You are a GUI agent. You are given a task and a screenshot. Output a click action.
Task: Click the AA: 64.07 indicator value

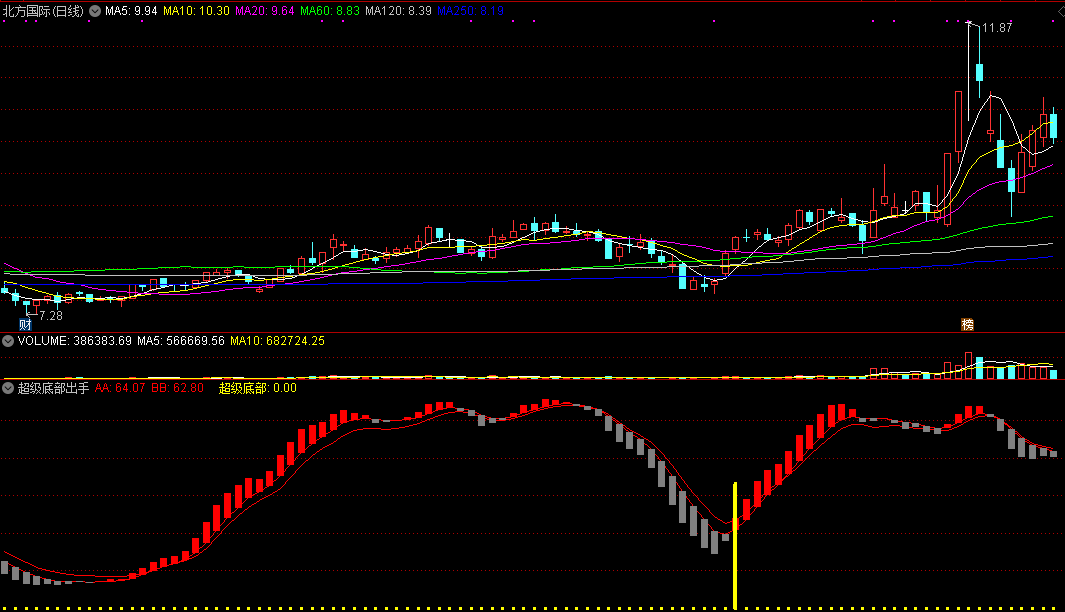(120, 389)
